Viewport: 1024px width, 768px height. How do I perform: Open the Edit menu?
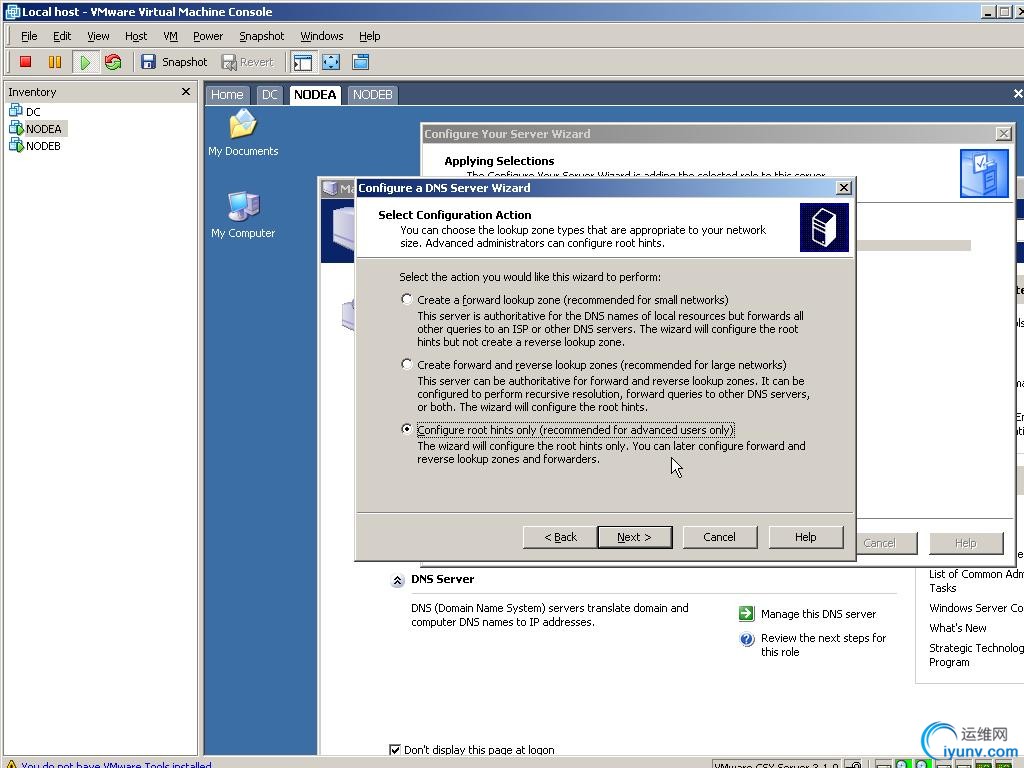tap(62, 36)
